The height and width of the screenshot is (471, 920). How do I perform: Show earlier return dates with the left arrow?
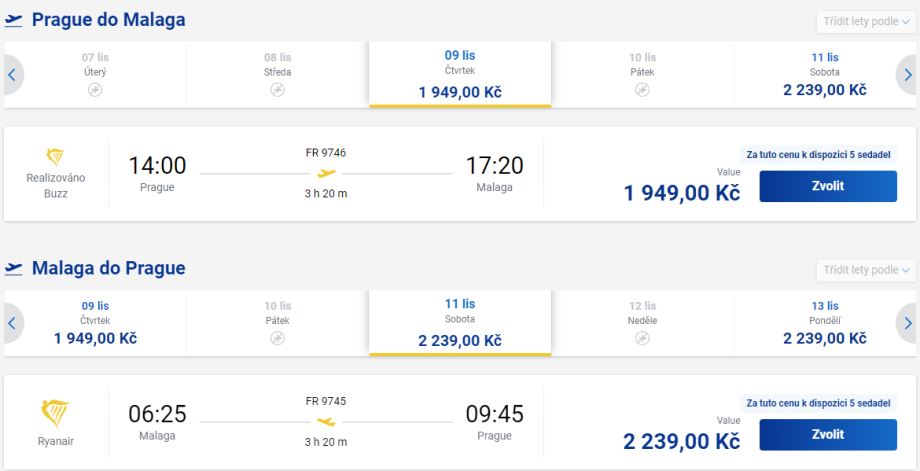(11, 323)
